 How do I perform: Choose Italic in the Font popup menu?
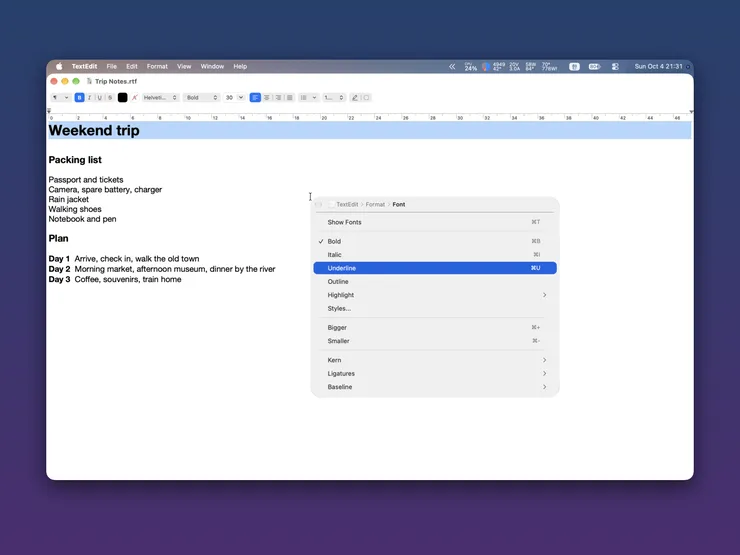coord(435,254)
